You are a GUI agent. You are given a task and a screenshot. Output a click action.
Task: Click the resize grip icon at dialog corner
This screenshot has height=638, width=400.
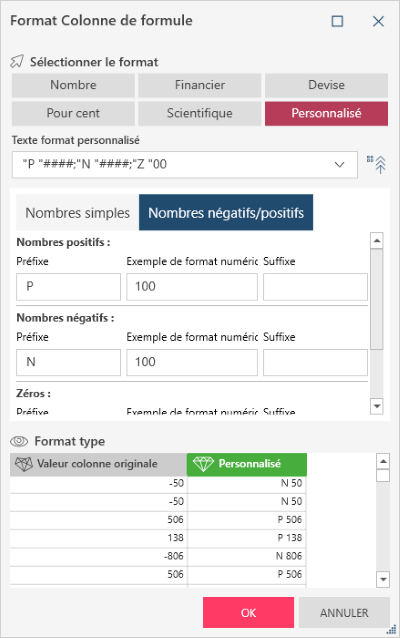pyautogui.click(x=391, y=629)
